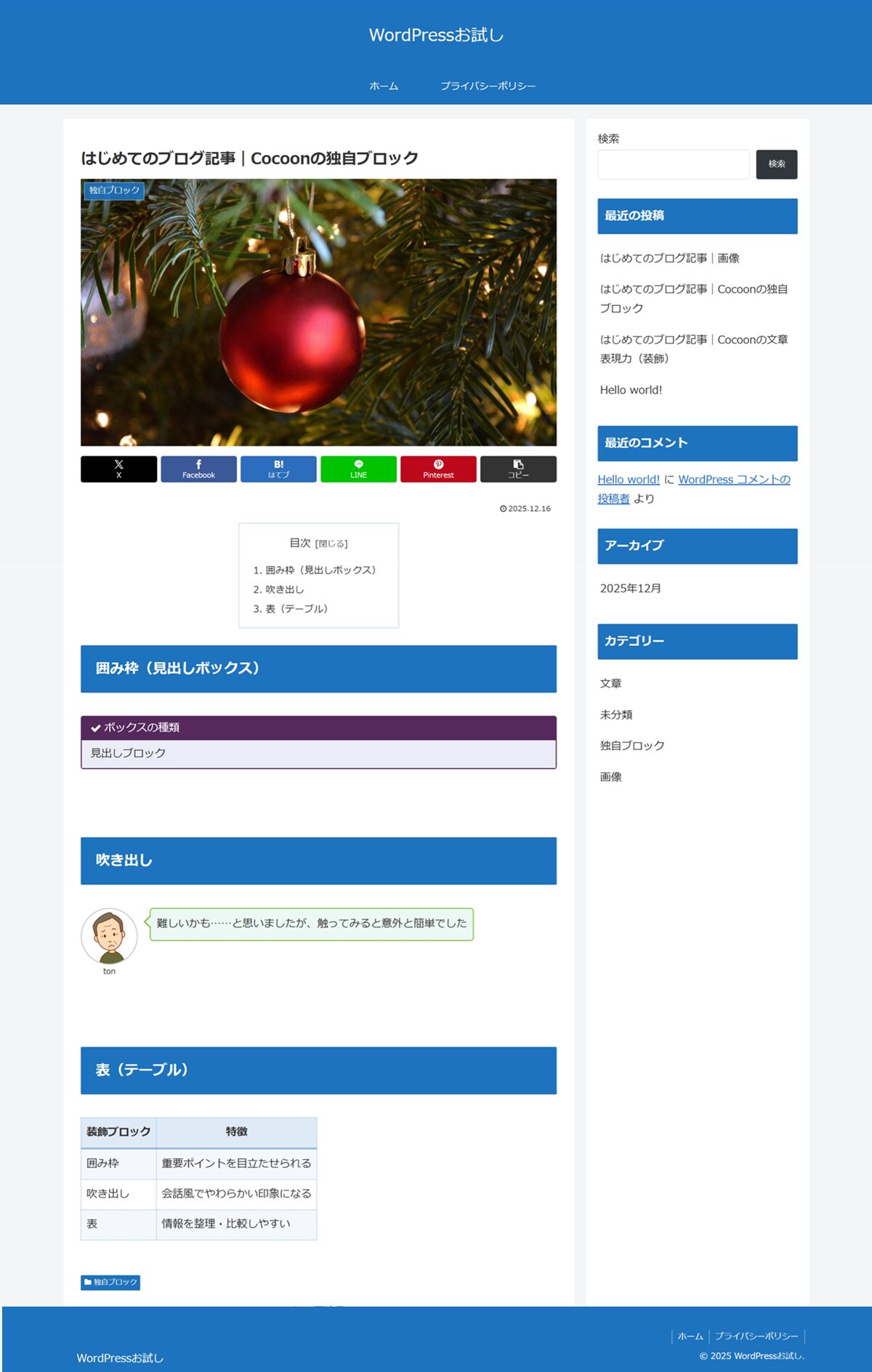
Task: Open the recent post Hello world!
Action: click(631, 390)
